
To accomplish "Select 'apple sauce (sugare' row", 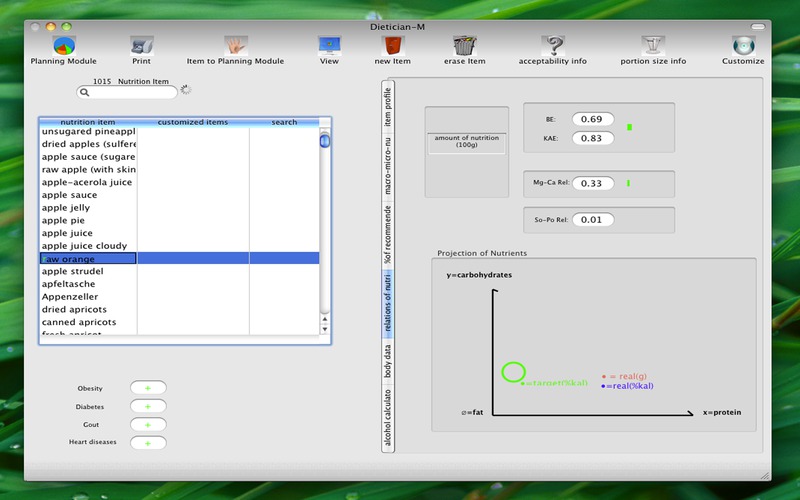I will click(179, 157).
